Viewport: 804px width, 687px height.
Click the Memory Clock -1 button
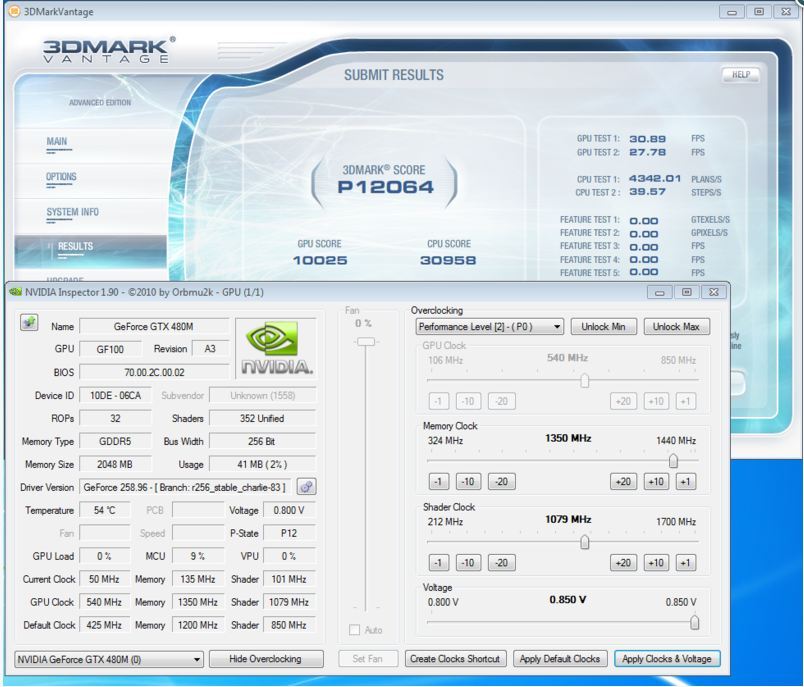(x=438, y=481)
